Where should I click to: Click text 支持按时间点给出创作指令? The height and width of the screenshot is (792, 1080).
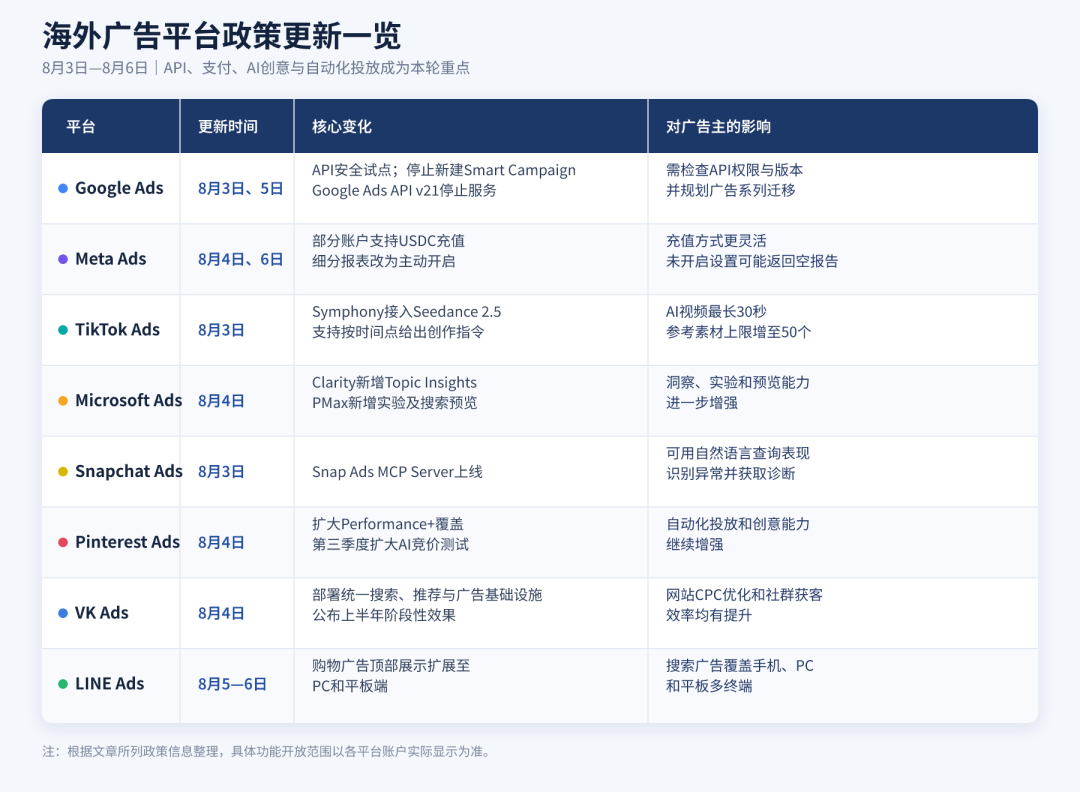point(398,332)
